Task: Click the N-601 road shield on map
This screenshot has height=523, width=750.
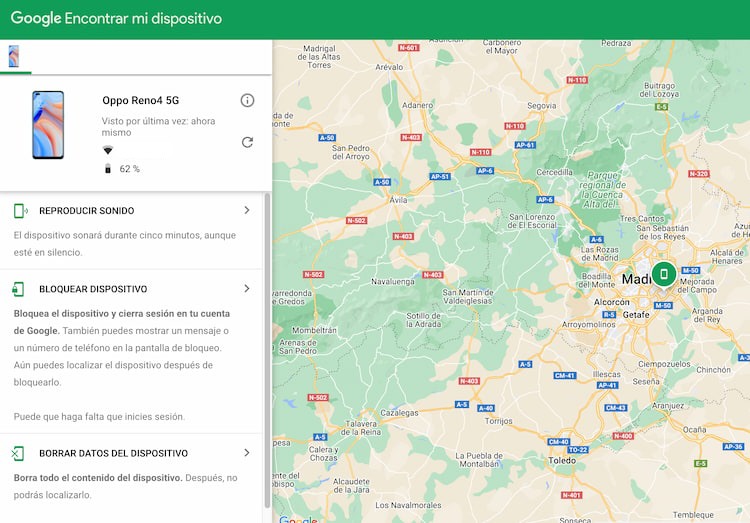Action: coord(409,48)
